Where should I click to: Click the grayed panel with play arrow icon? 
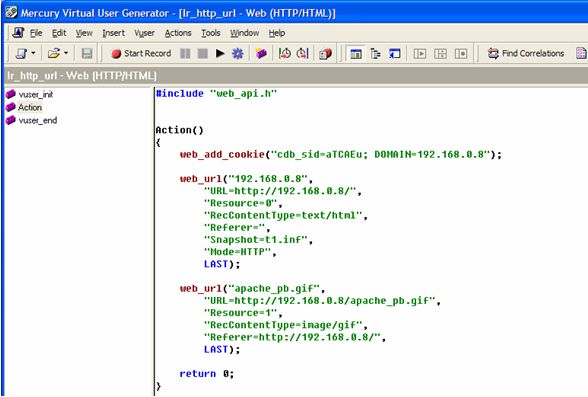420,54
